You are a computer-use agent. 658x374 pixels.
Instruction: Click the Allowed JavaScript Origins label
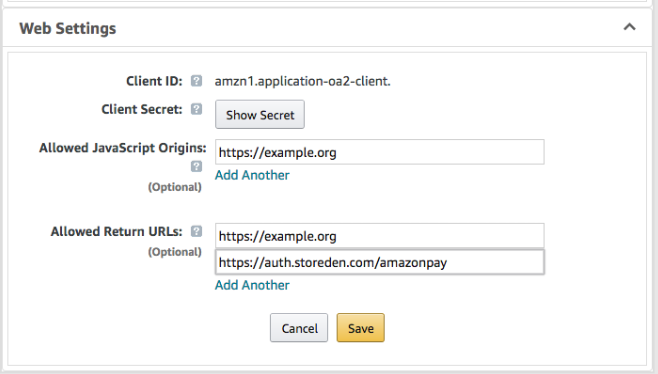pyautogui.click(x=123, y=148)
